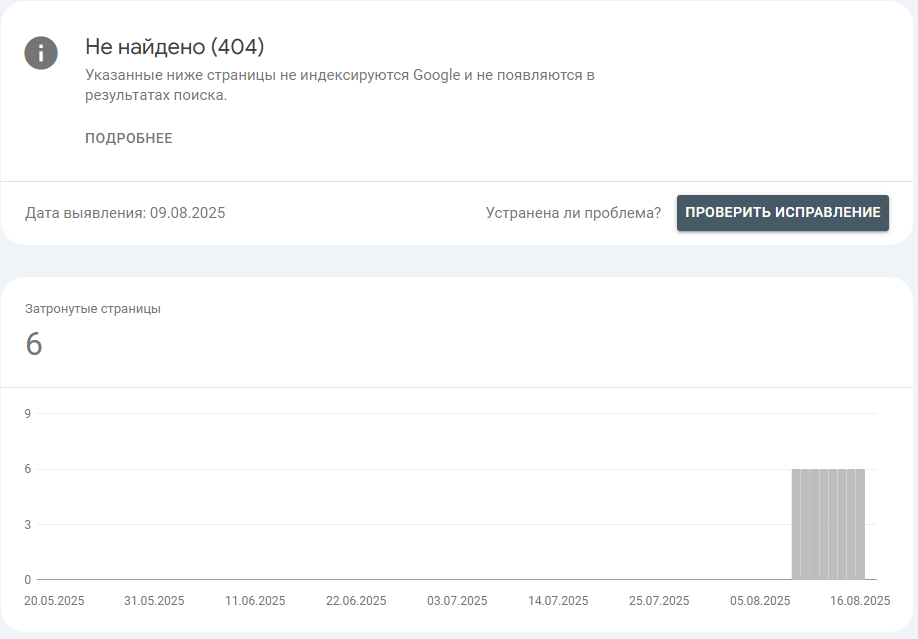Select the 'Затронутые страницы' label
The width and height of the screenshot is (918, 639).
pos(93,309)
